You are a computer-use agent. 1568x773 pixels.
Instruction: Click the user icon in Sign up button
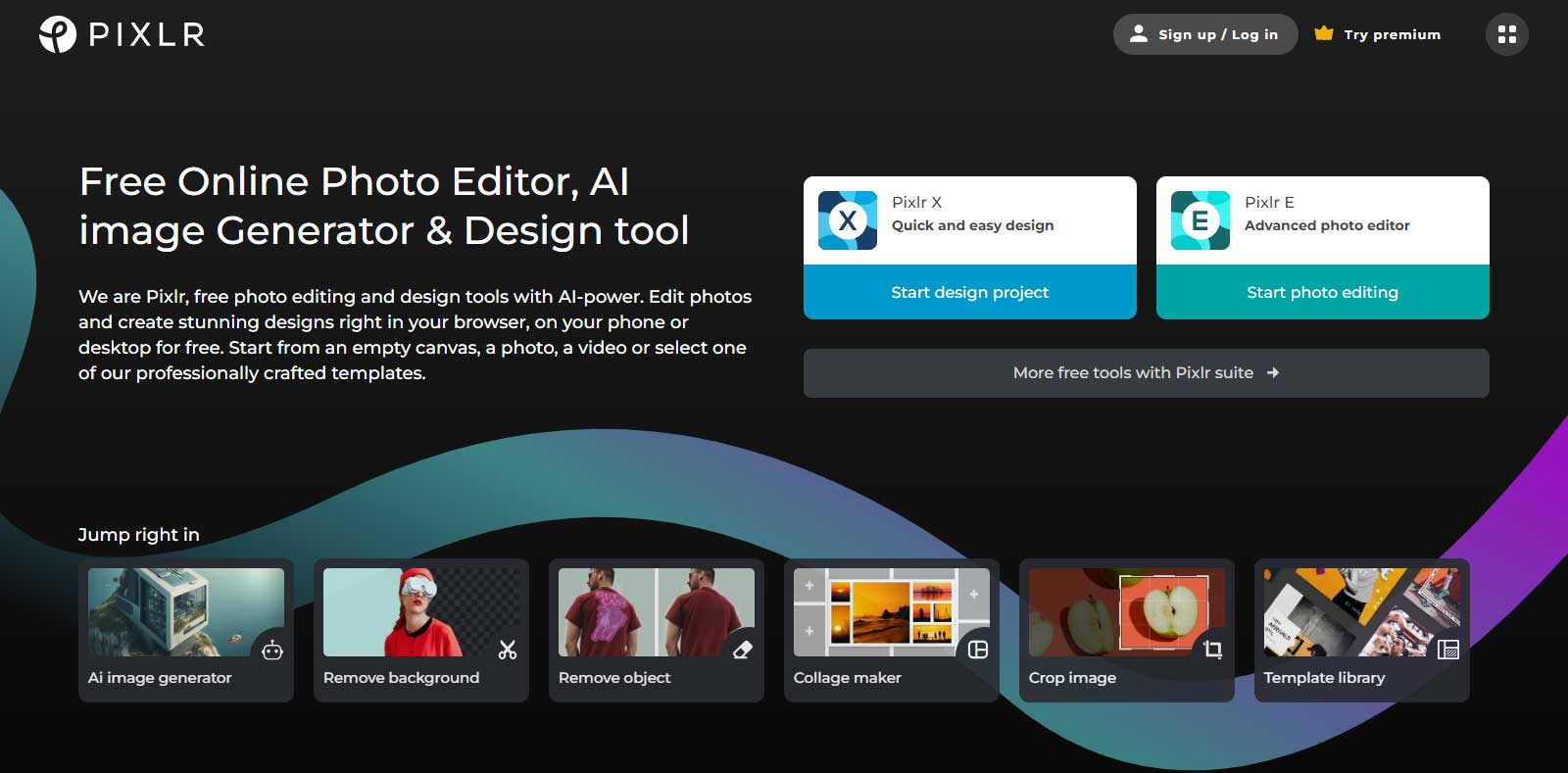(1138, 33)
